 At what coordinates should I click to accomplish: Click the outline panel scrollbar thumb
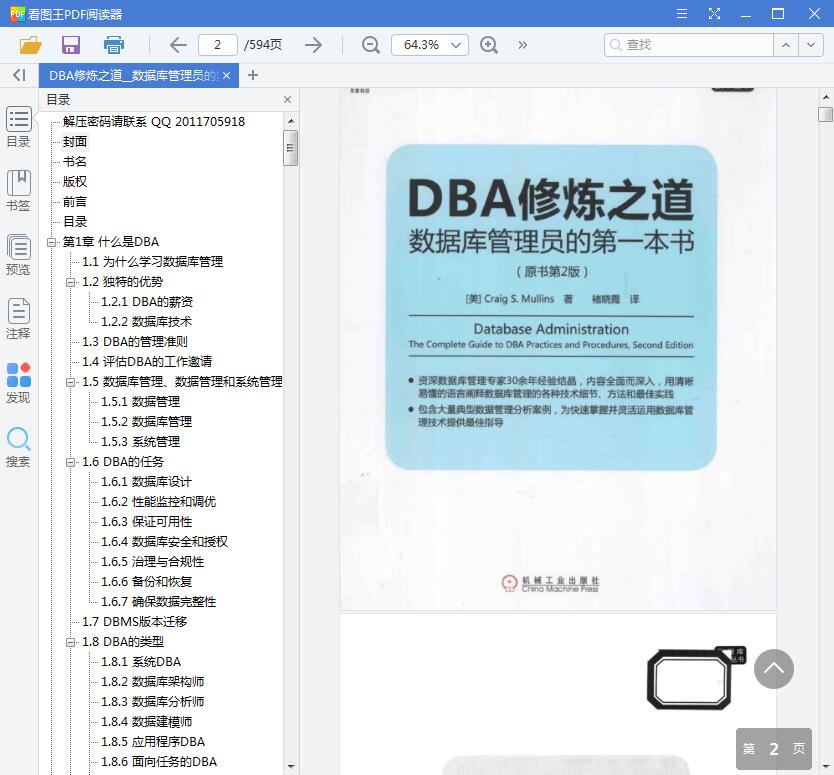click(x=290, y=148)
